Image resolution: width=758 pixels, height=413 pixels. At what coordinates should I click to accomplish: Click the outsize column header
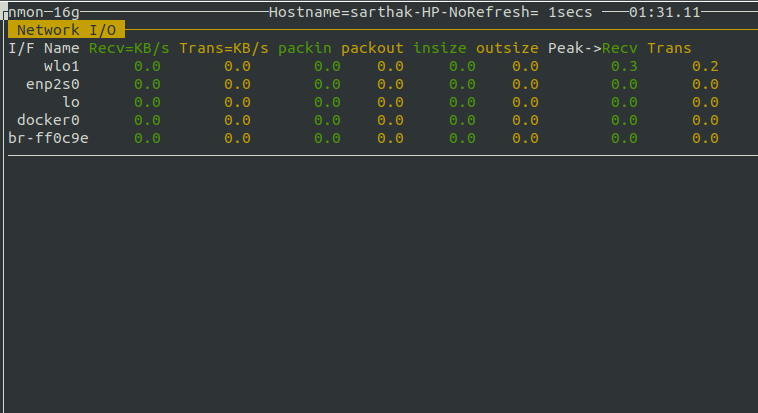pyautogui.click(x=507, y=48)
